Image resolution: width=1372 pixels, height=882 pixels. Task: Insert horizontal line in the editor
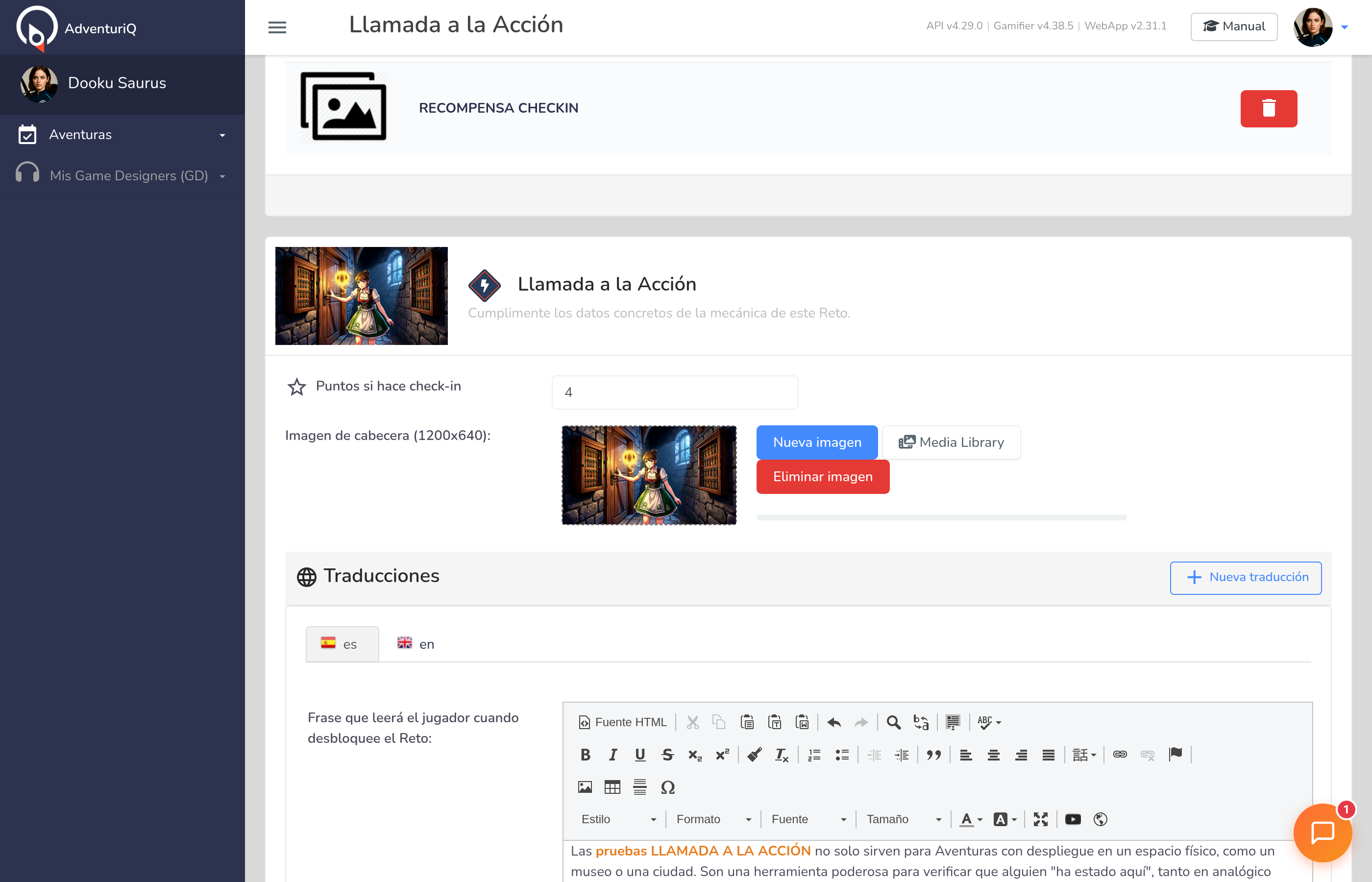pos(640,787)
